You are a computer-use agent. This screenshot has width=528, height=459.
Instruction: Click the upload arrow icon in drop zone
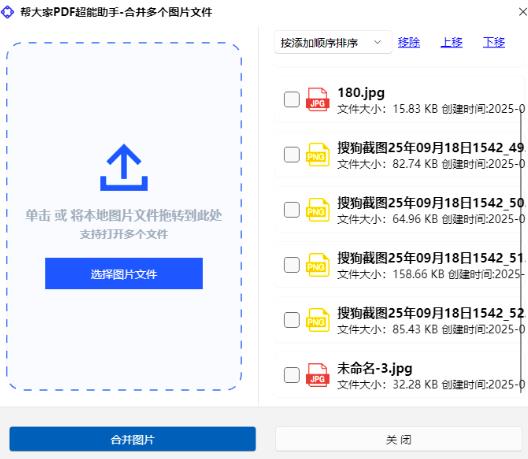tap(124, 167)
